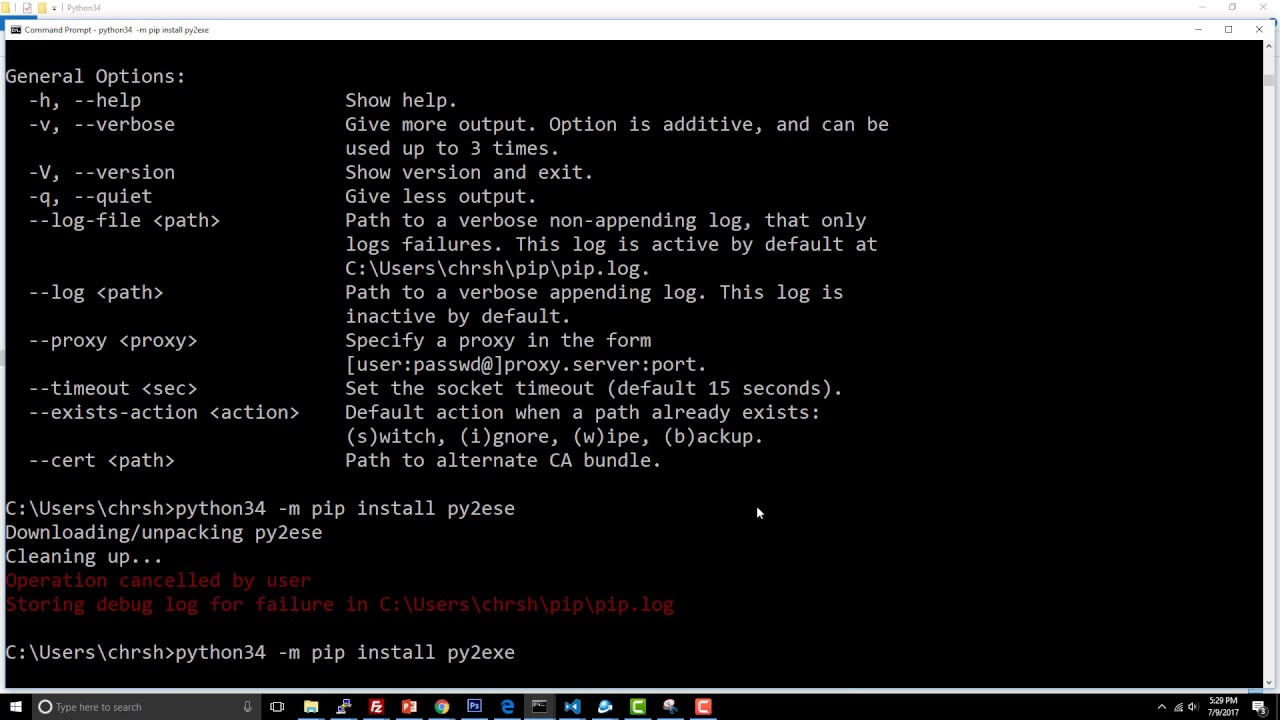Click Properties quick access icon in Explorer window
Viewport: 1280px width, 720px height.
[x=27, y=7]
